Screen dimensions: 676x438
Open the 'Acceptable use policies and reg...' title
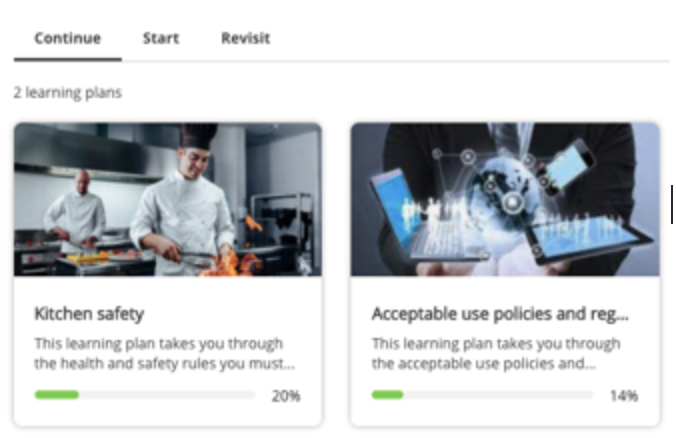(500, 313)
